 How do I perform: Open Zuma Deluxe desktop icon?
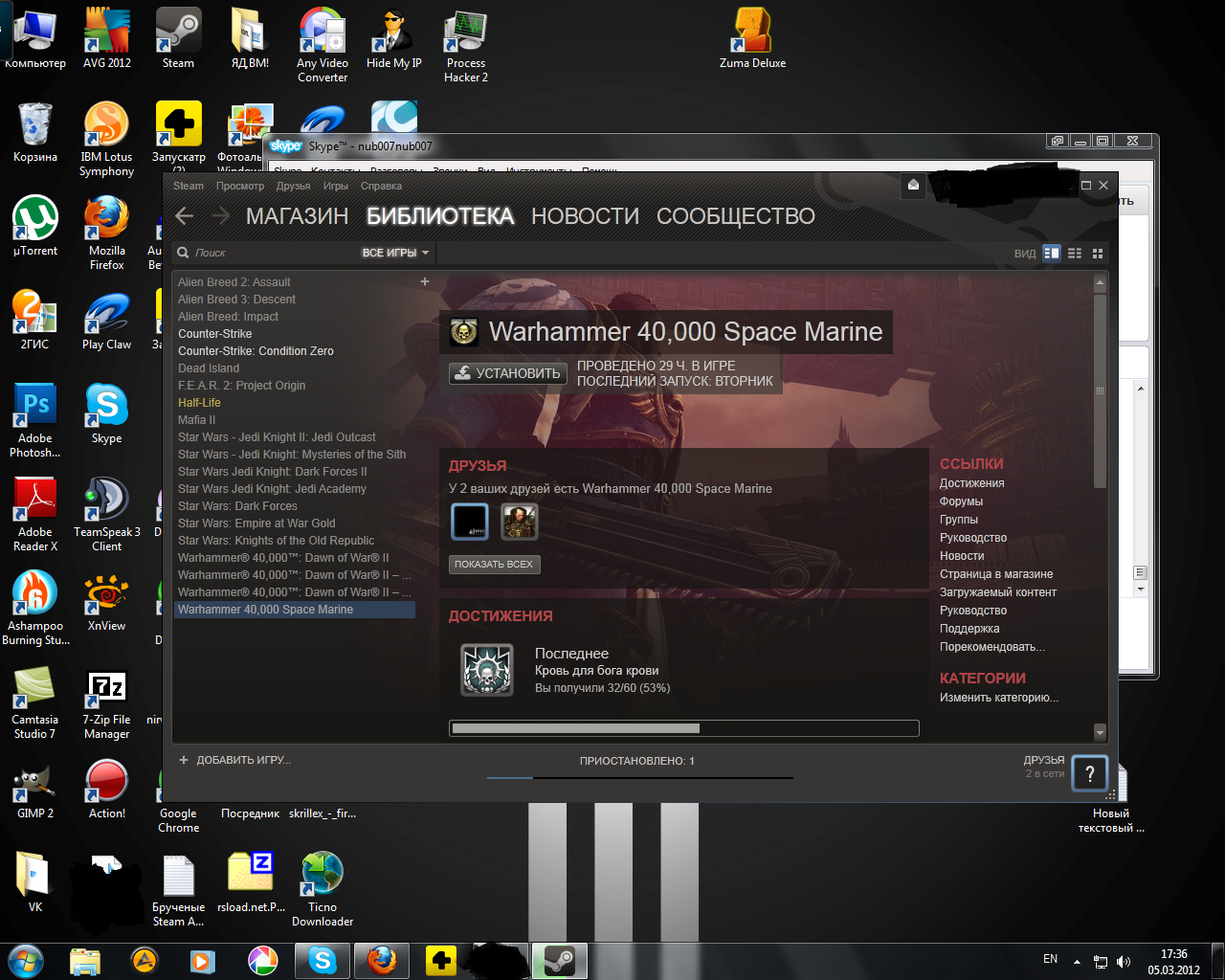click(x=752, y=38)
